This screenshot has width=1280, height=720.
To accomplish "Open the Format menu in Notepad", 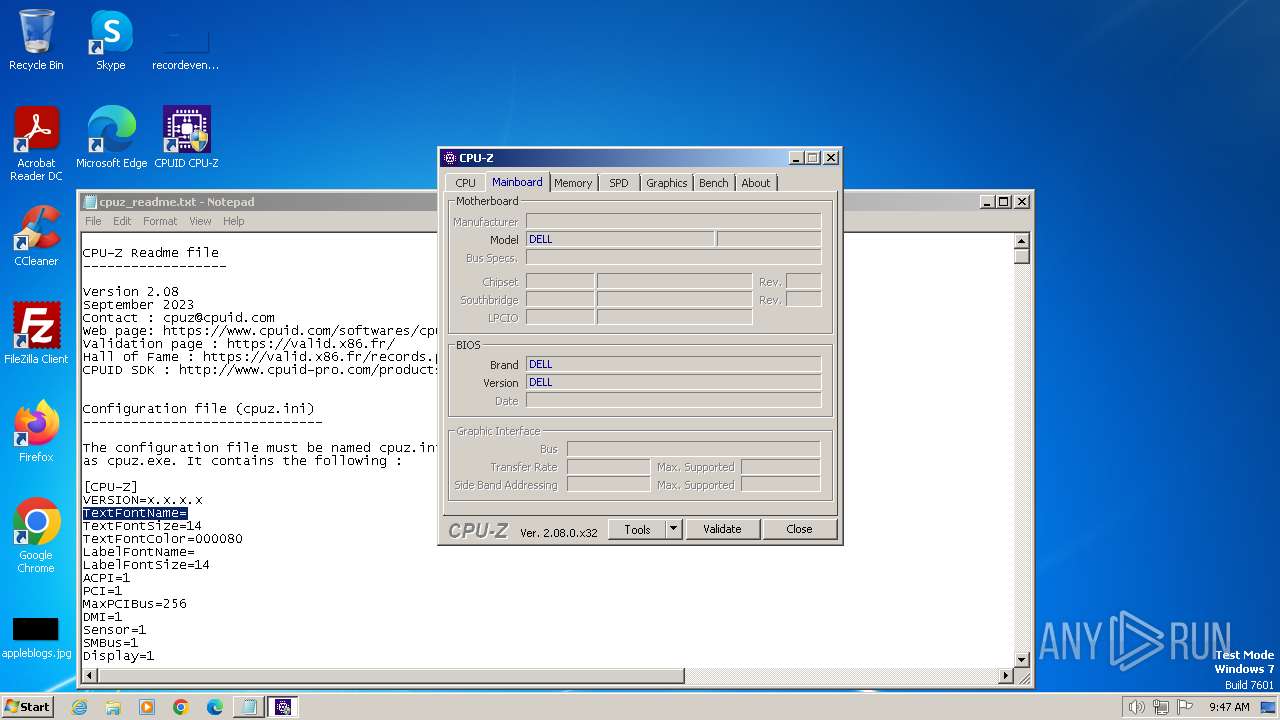I will tap(160, 221).
